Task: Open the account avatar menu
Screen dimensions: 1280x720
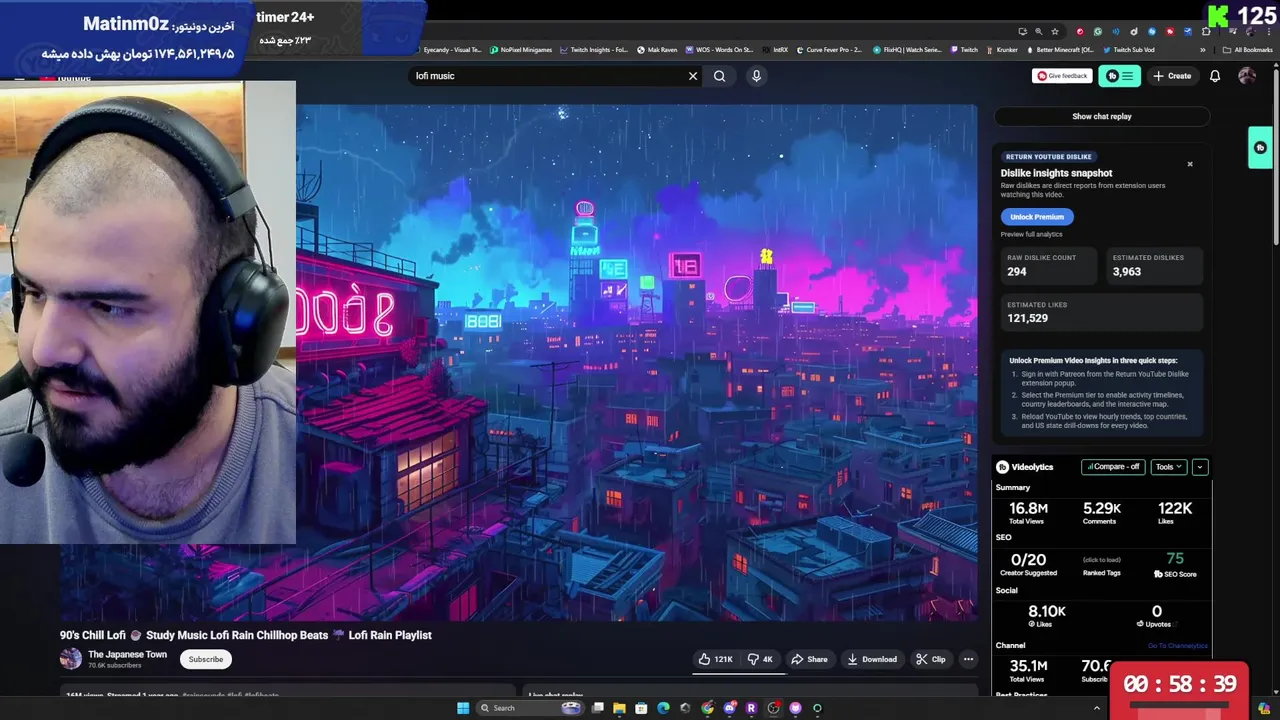Action: click(x=1247, y=76)
